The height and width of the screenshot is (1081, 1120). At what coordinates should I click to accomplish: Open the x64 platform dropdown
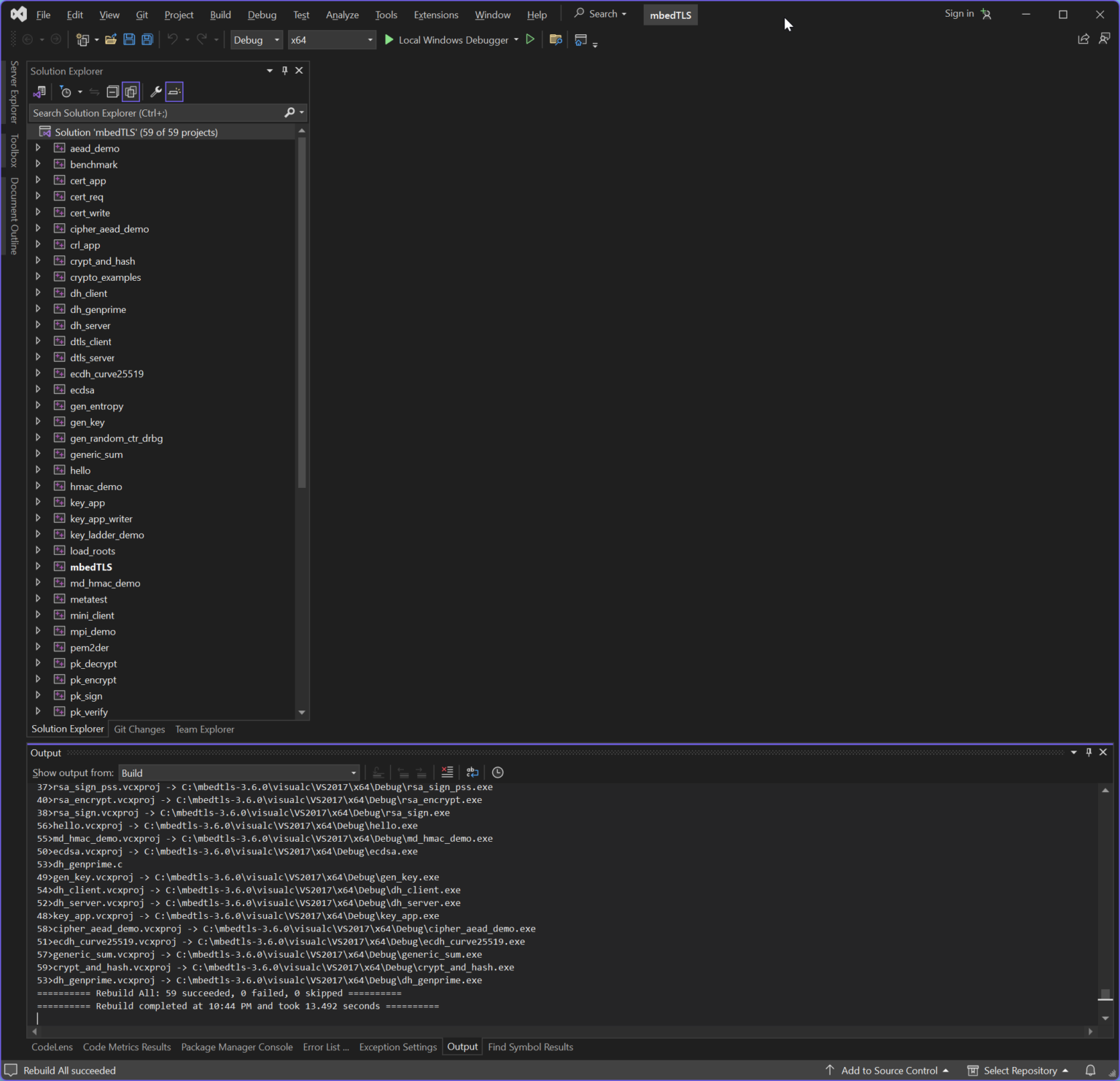[x=332, y=39]
